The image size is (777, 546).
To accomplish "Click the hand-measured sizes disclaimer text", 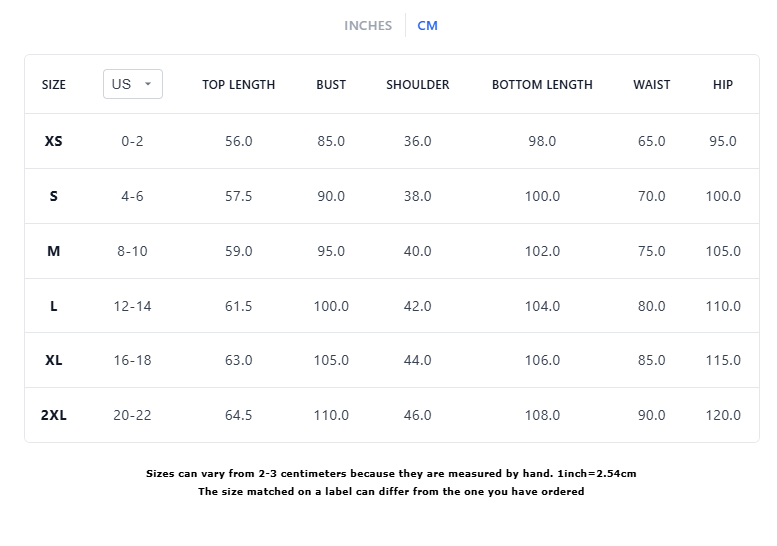I will point(391,474).
